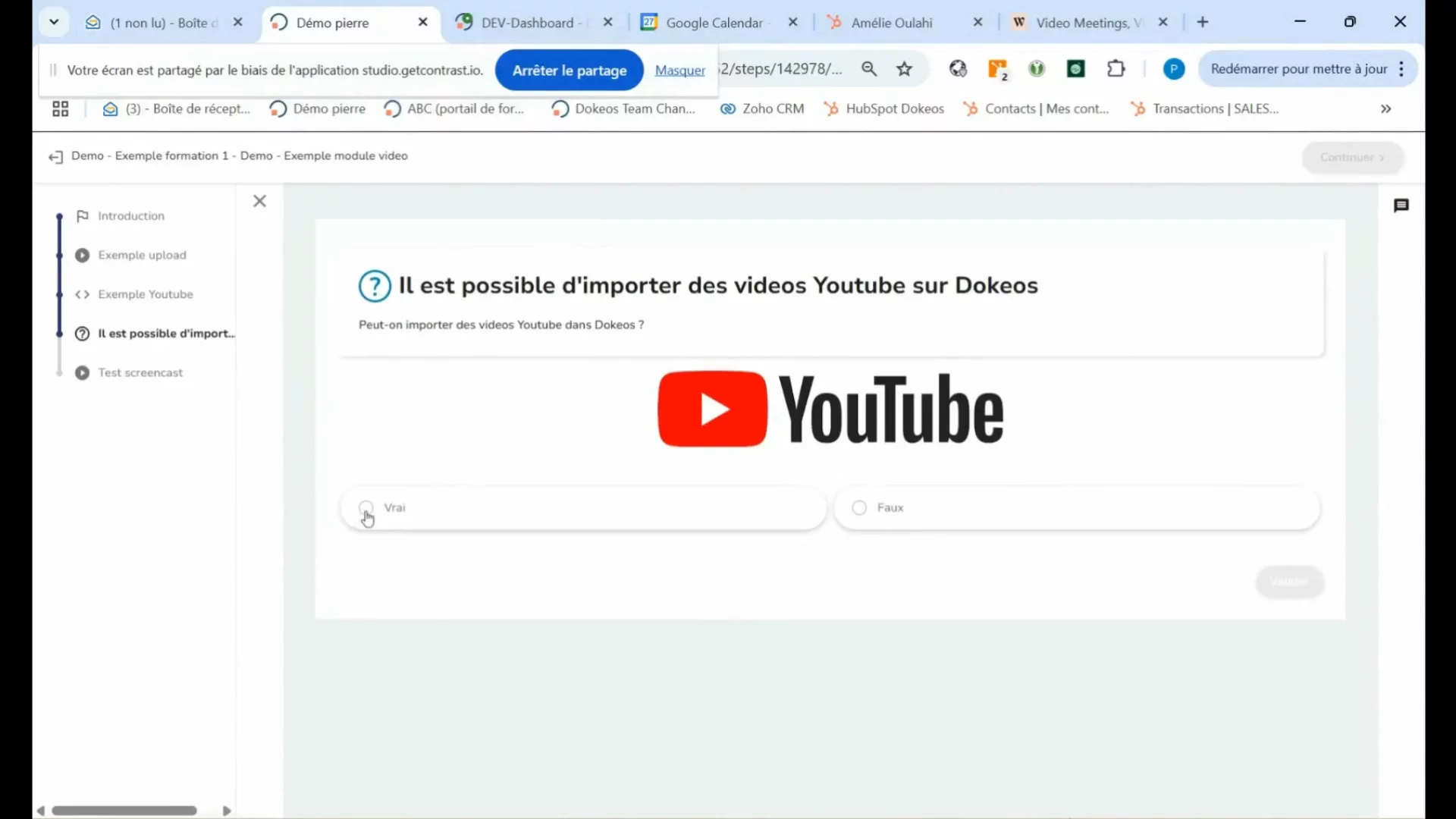The width and height of the screenshot is (1456, 819).
Task: Close the Amélie Oulahi tab
Action: [x=978, y=23]
